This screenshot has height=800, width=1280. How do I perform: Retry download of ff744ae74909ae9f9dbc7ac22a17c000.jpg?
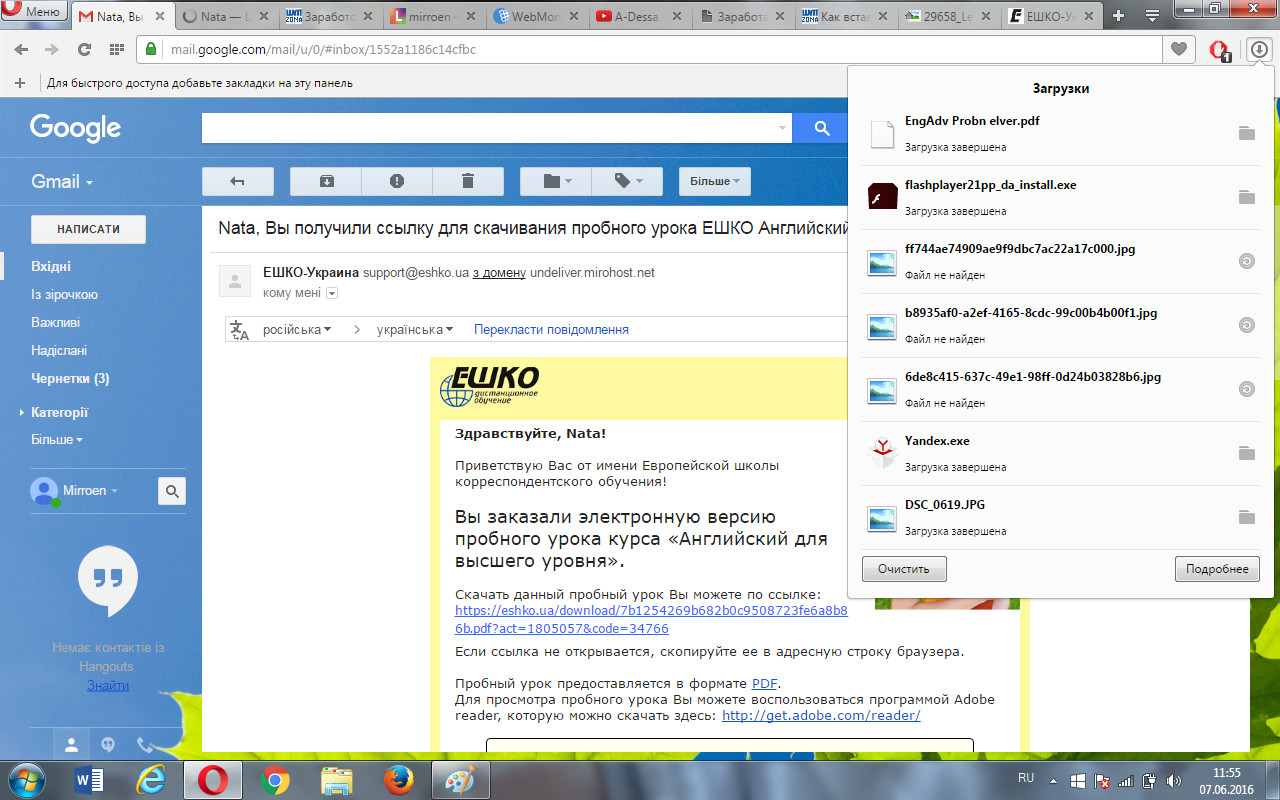(1246, 261)
